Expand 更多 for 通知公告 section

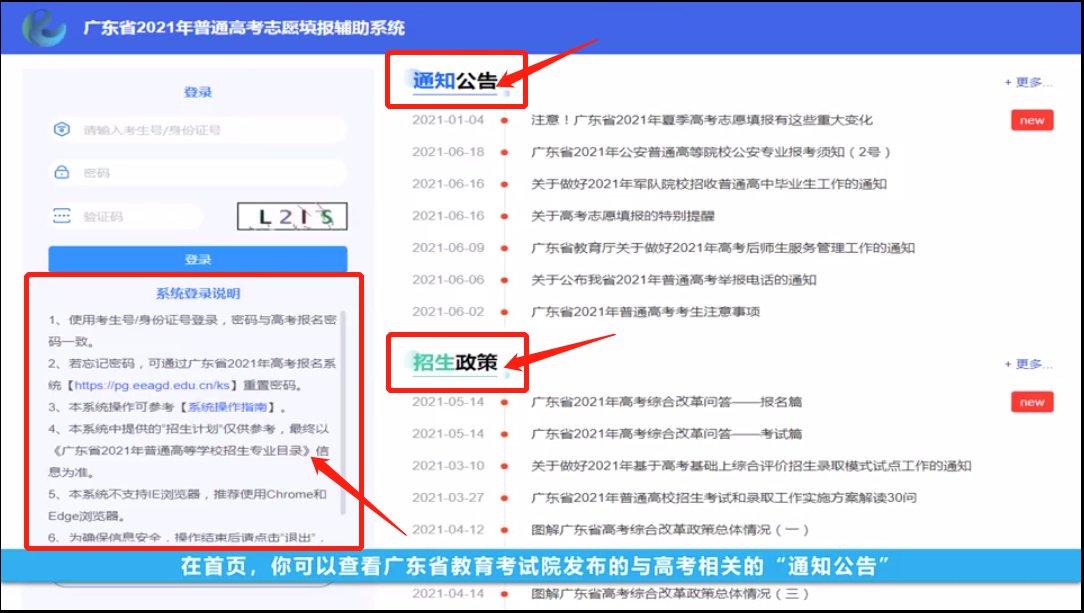point(1028,83)
